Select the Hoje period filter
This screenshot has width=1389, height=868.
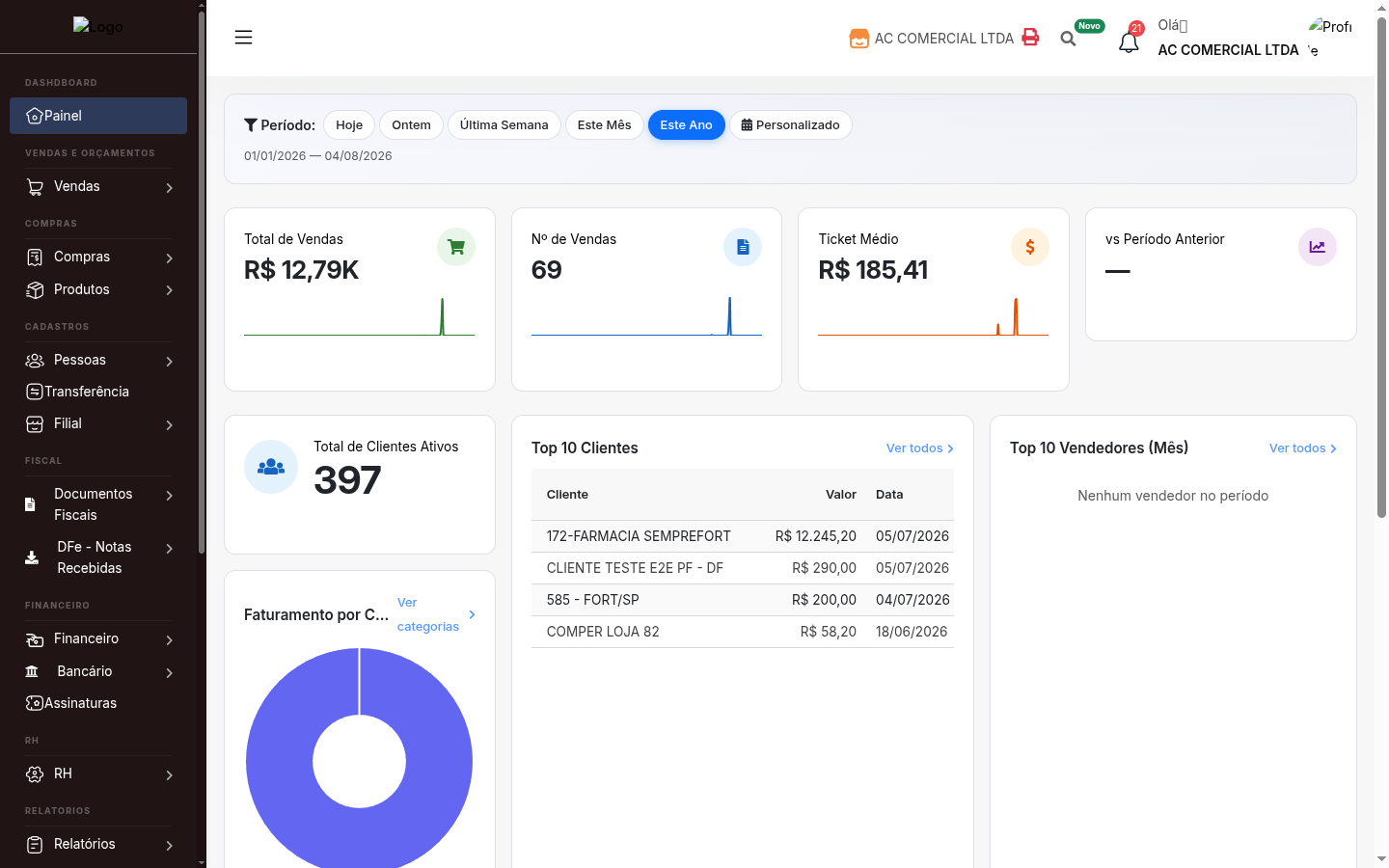349,125
